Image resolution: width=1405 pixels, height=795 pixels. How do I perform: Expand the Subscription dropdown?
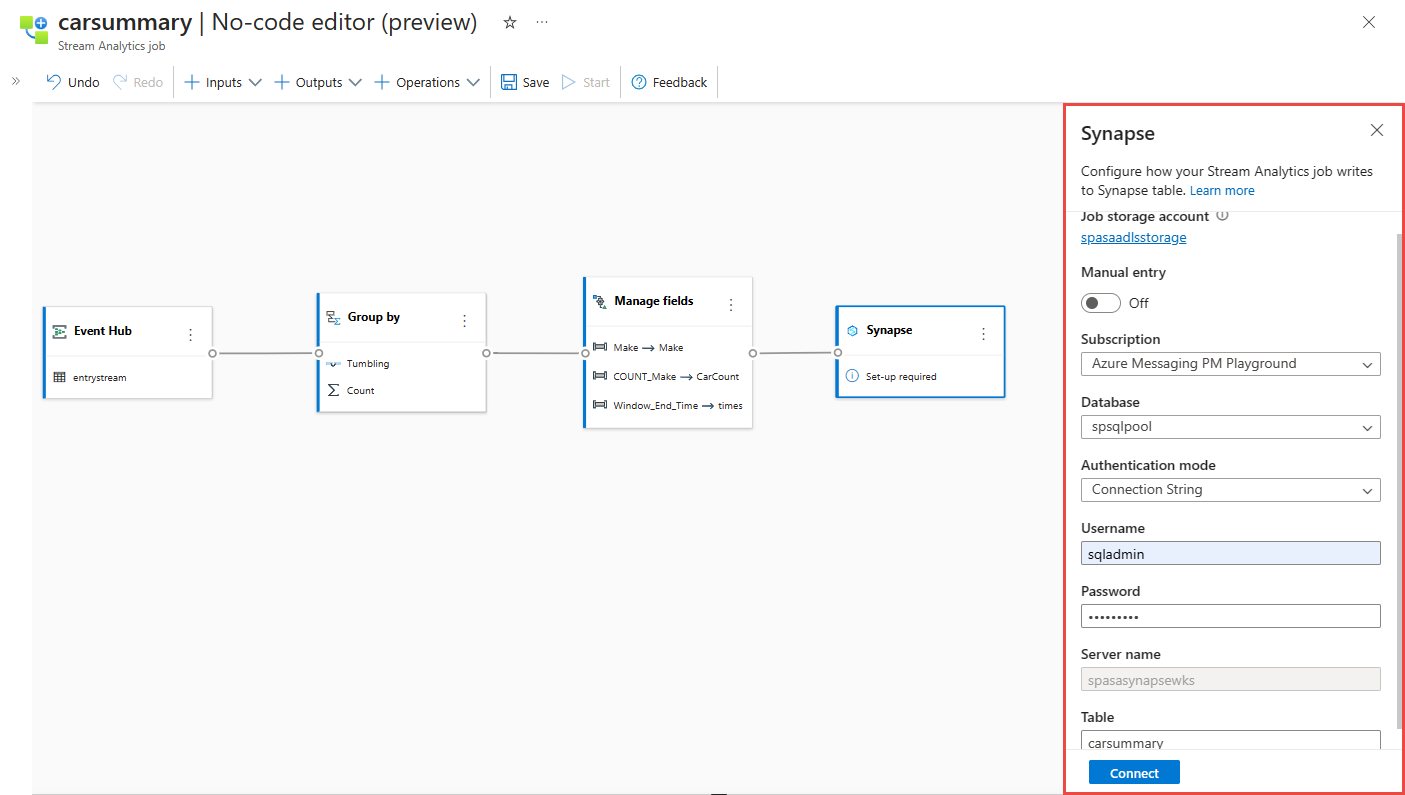1230,364
